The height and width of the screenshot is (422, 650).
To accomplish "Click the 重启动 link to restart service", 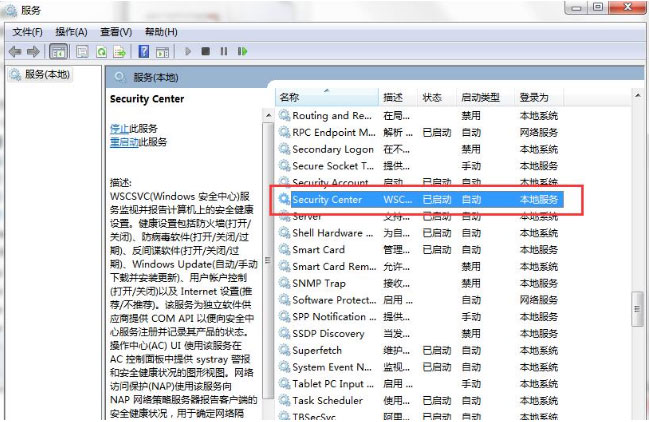I will 124,142.
